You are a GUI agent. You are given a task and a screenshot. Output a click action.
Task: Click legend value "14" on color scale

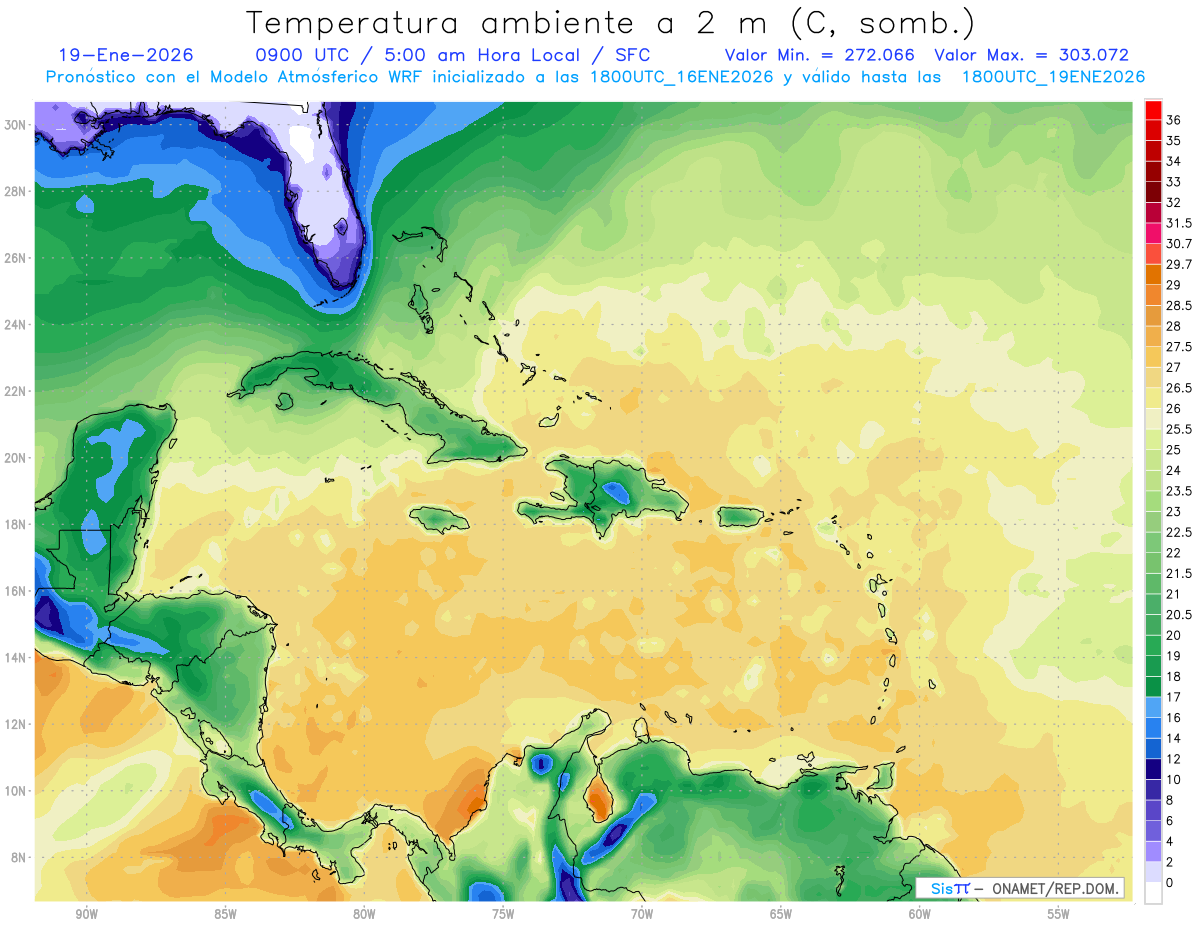pos(1173,738)
